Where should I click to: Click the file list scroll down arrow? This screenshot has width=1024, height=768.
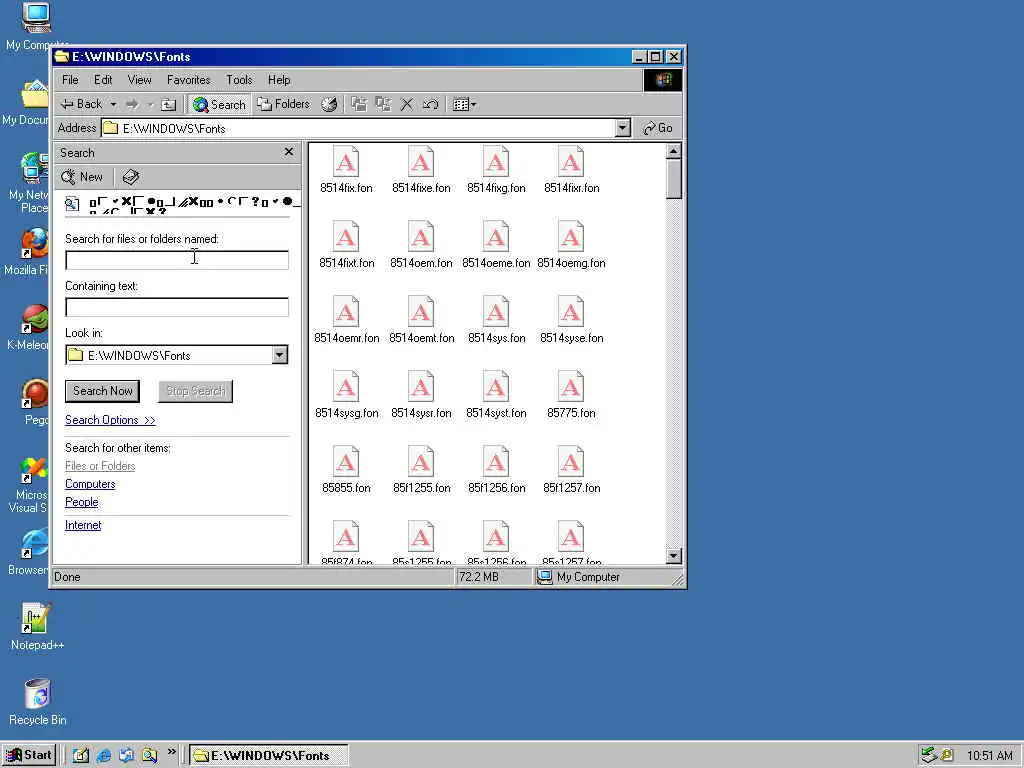(674, 556)
